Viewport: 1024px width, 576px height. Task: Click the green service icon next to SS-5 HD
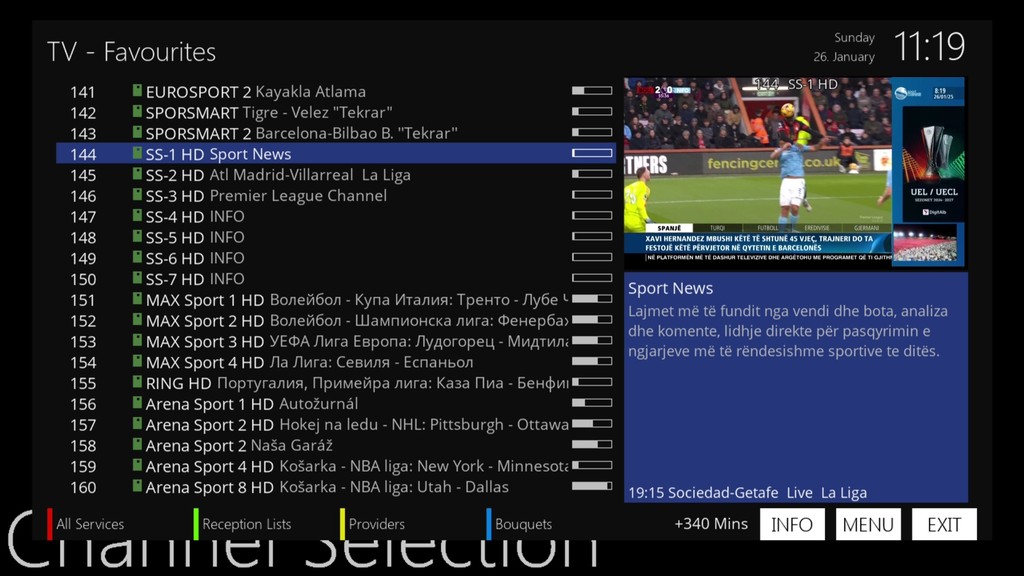click(137, 236)
